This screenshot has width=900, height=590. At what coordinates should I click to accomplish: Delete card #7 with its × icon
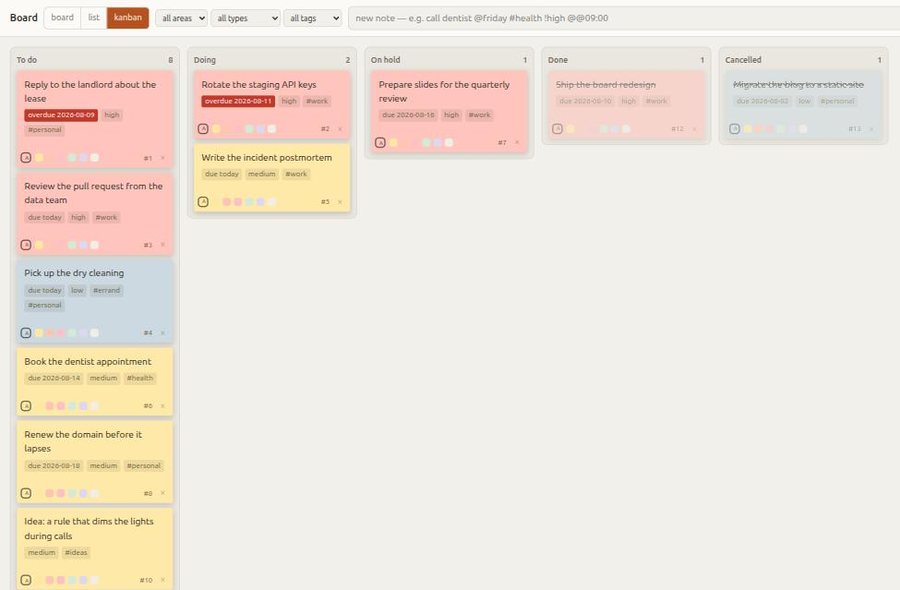(517, 142)
